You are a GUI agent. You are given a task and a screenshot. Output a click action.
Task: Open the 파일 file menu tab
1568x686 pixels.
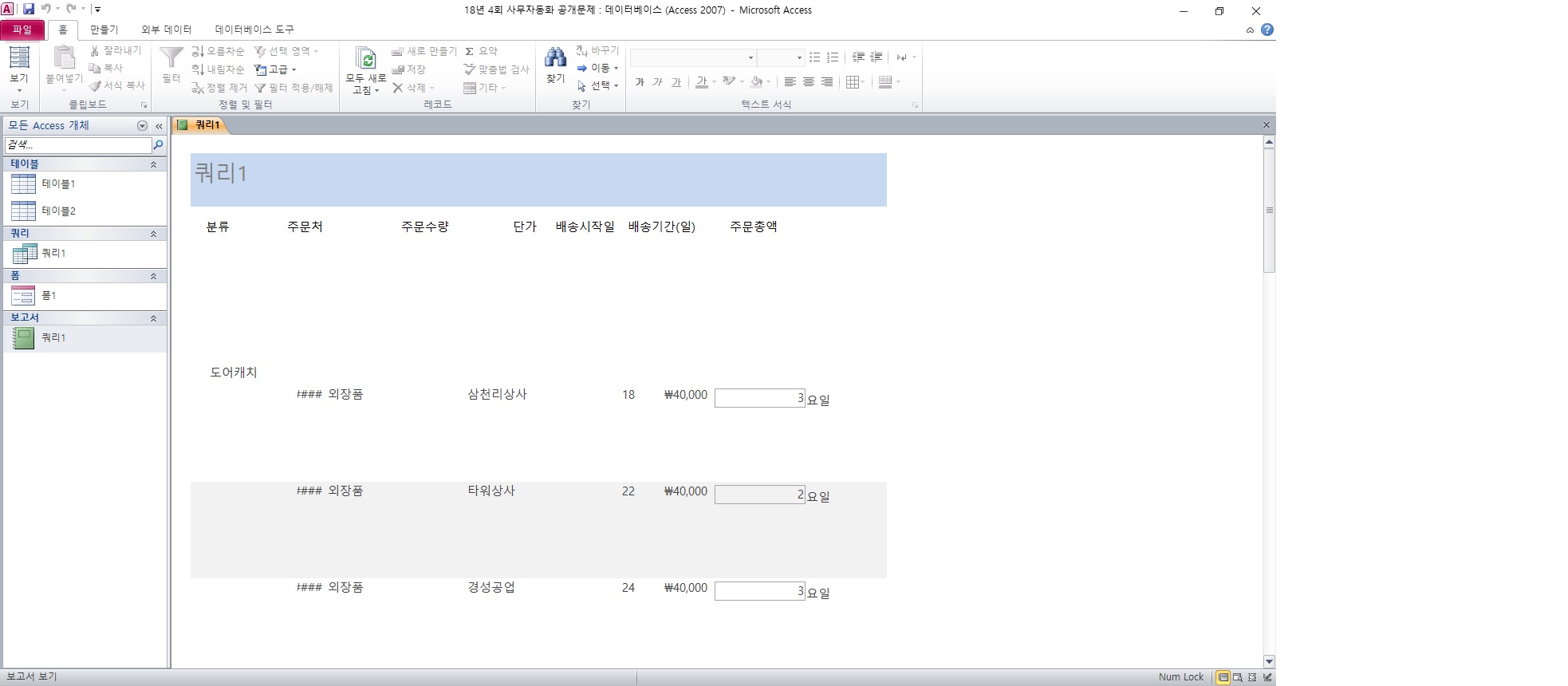(x=22, y=30)
